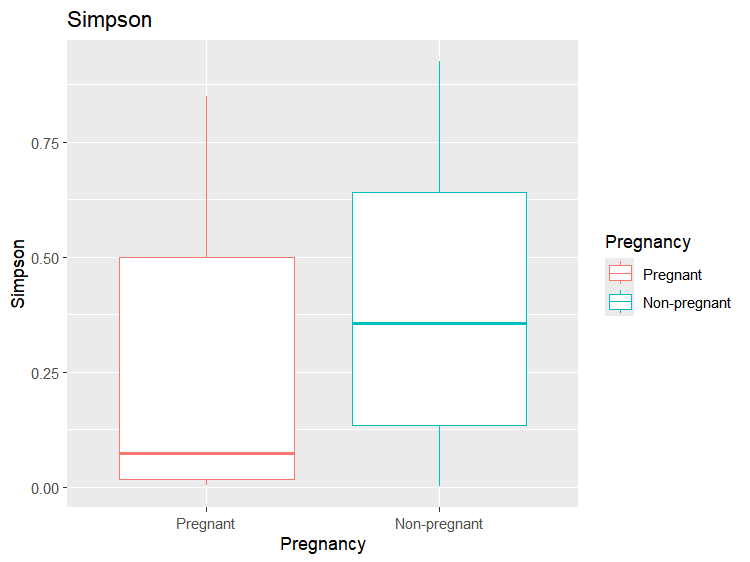Click the 0.00 y-axis tick label

[45, 488]
